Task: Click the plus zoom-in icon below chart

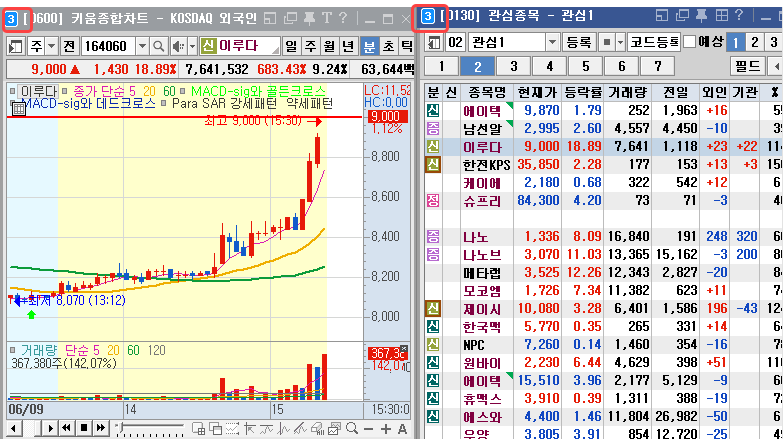Action: pyautogui.click(x=386, y=429)
